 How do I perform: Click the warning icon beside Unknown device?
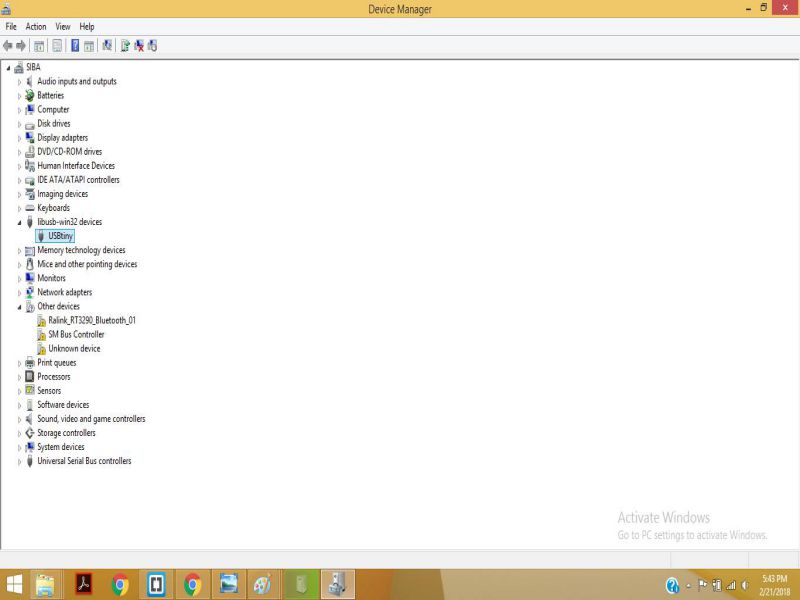tap(41, 348)
